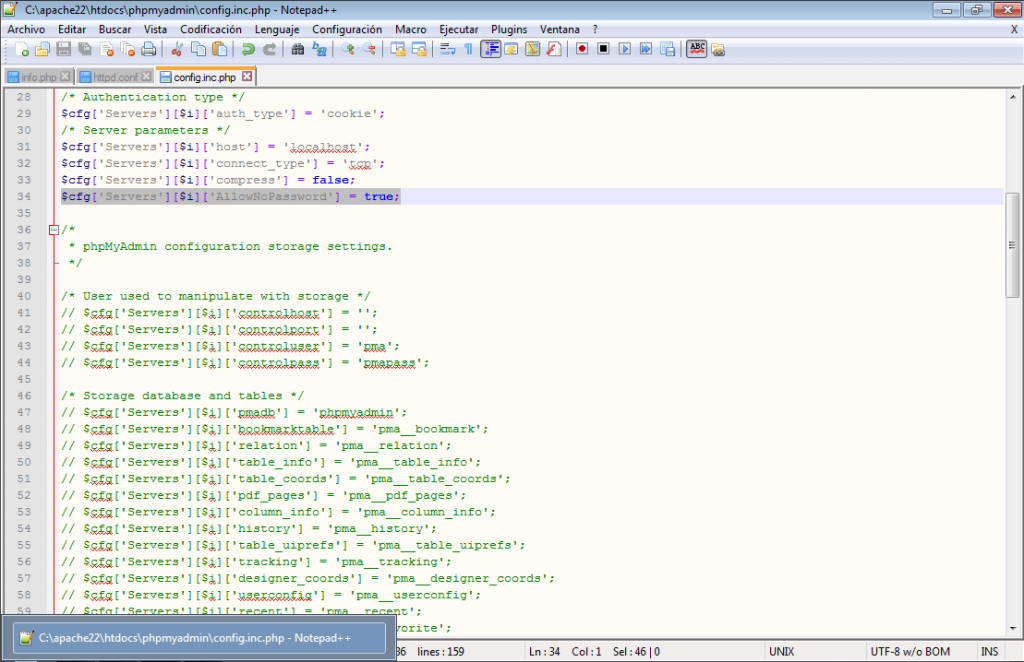
Task: Start recording a macro
Action: (582, 50)
